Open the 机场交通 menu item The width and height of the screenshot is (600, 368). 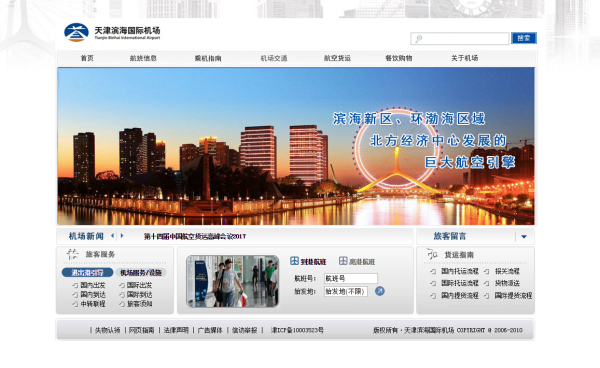(x=274, y=58)
